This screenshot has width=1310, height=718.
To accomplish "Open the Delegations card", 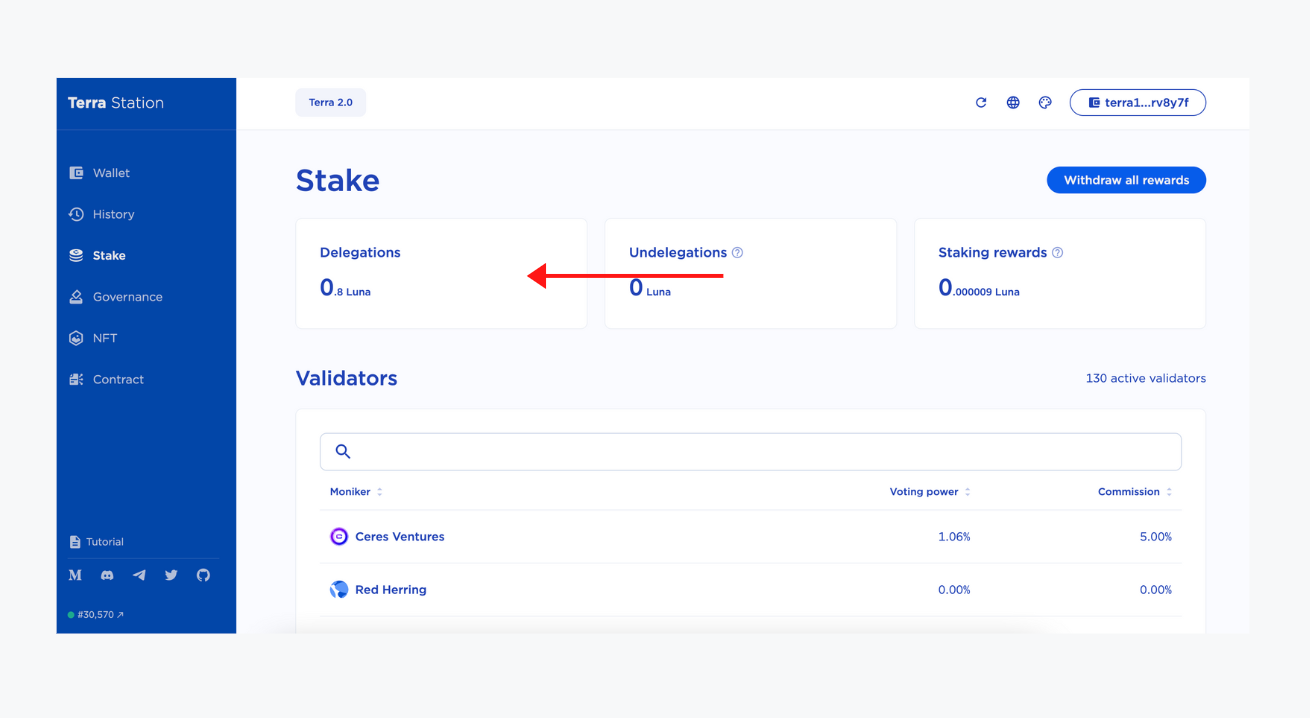I will [x=441, y=273].
